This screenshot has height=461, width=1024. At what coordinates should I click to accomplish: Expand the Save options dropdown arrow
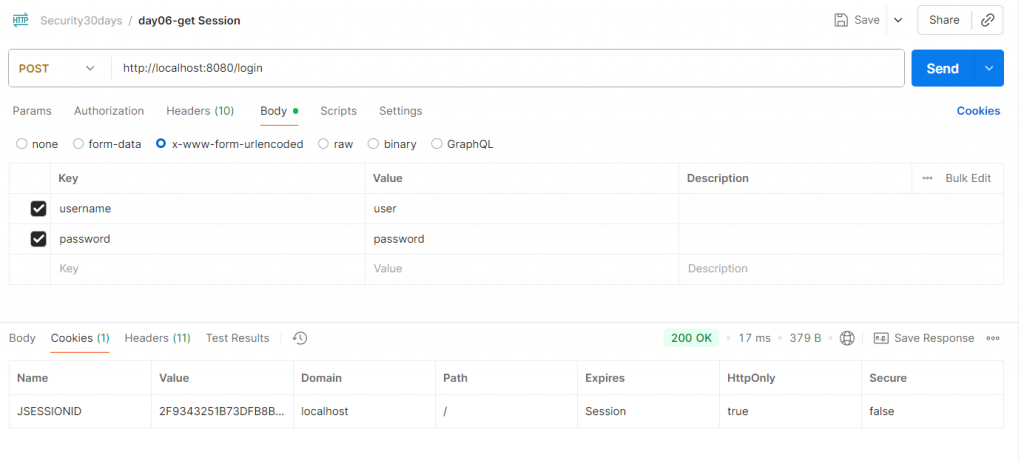pos(897,20)
